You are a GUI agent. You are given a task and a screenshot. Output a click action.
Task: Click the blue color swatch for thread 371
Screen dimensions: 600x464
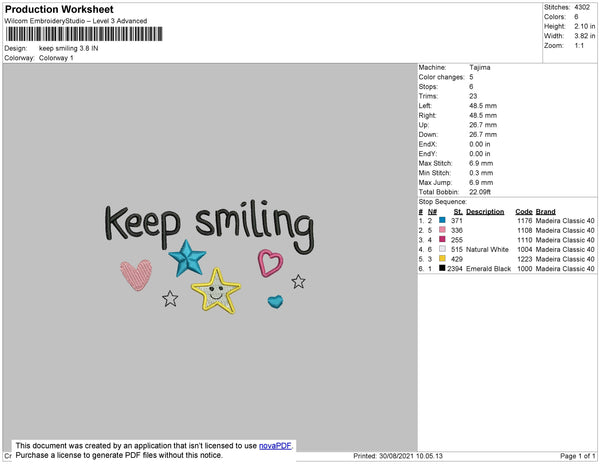pyautogui.click(x=442, y=220)
